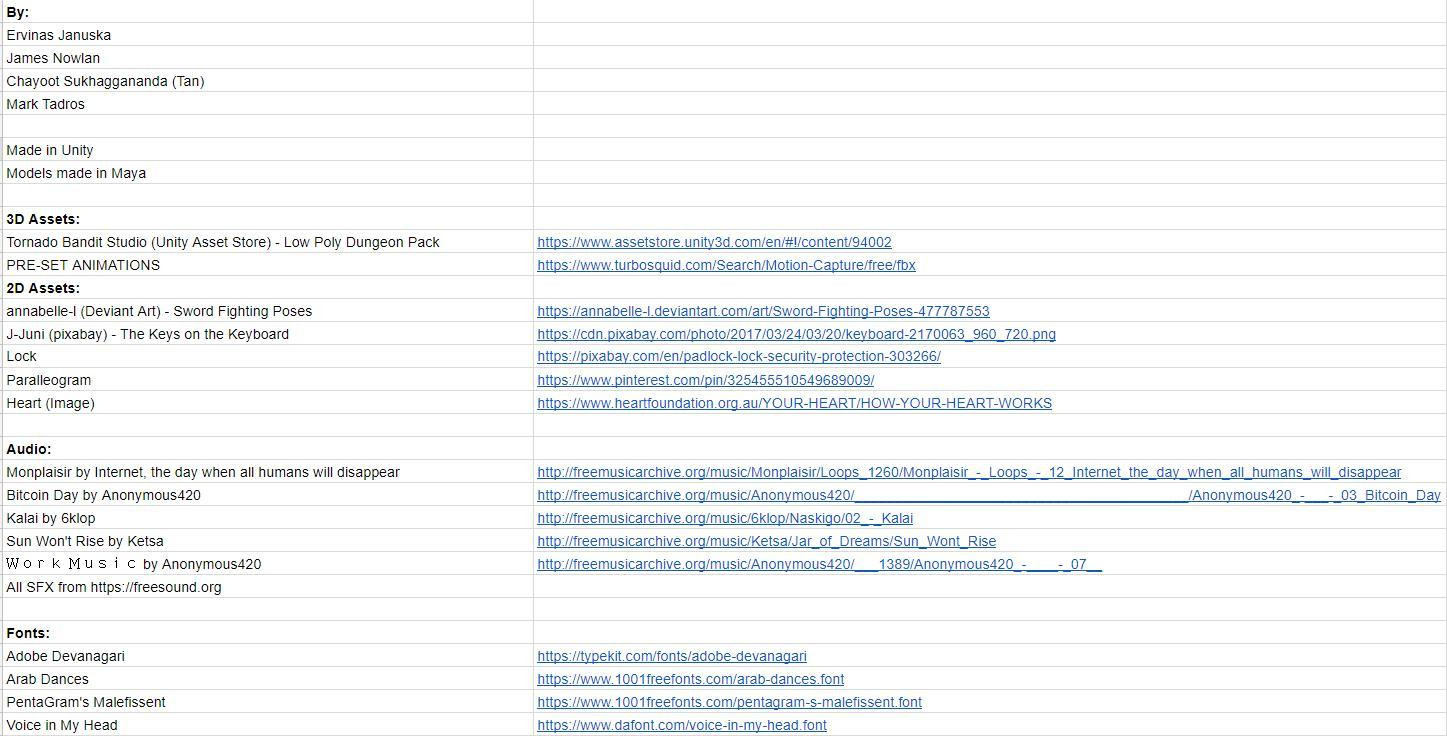Select the 'Made in Unity' cell

268,150
